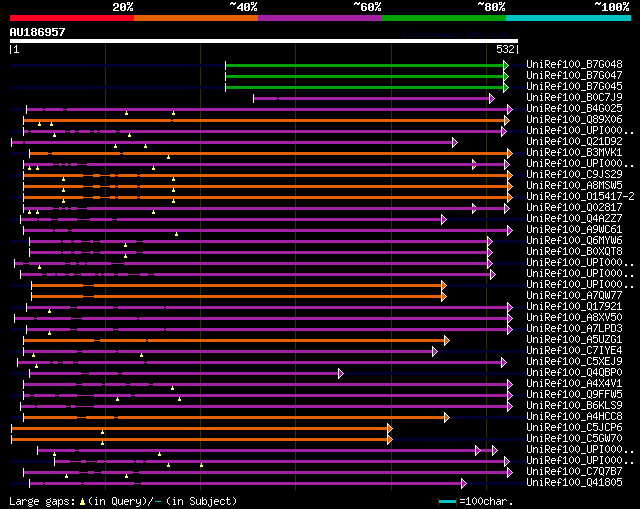The width and height of the screenshot is (640, 509).
Task: Click the orange arrowhead ending UniRef100_C5GW70 alignment
Action: (x=390, y=439)
